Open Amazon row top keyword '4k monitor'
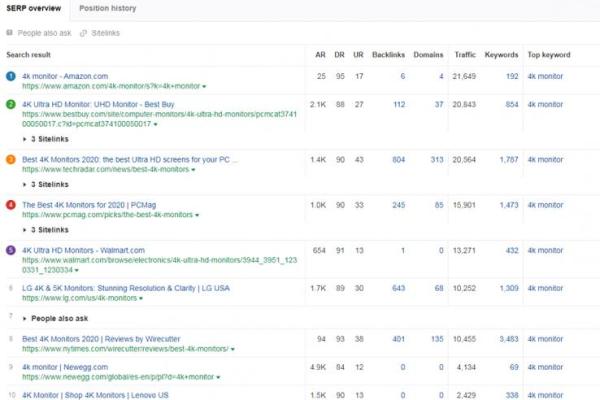This screenshot has width=600, height=400. coord(545,76)
